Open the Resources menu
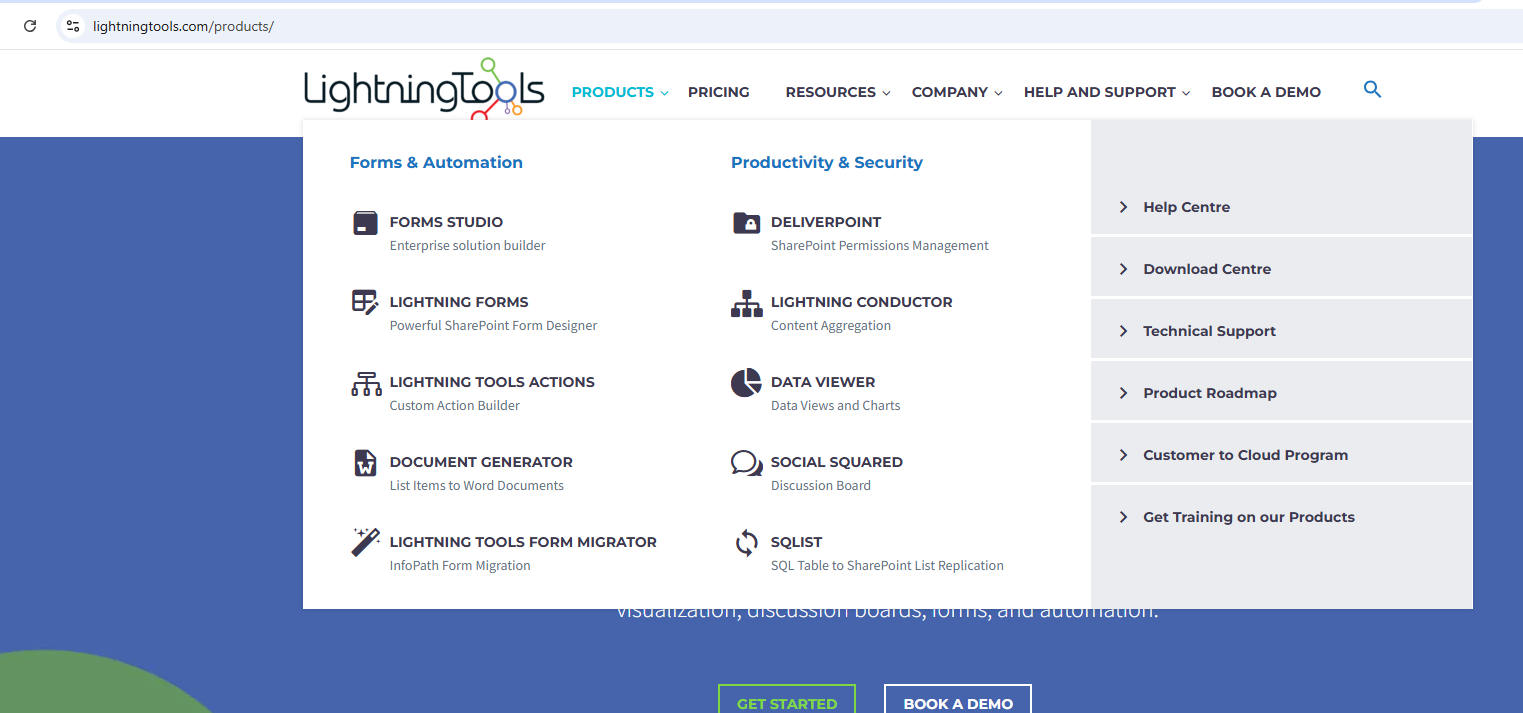This screenshot has height=713, width=1523. (831, 92)
